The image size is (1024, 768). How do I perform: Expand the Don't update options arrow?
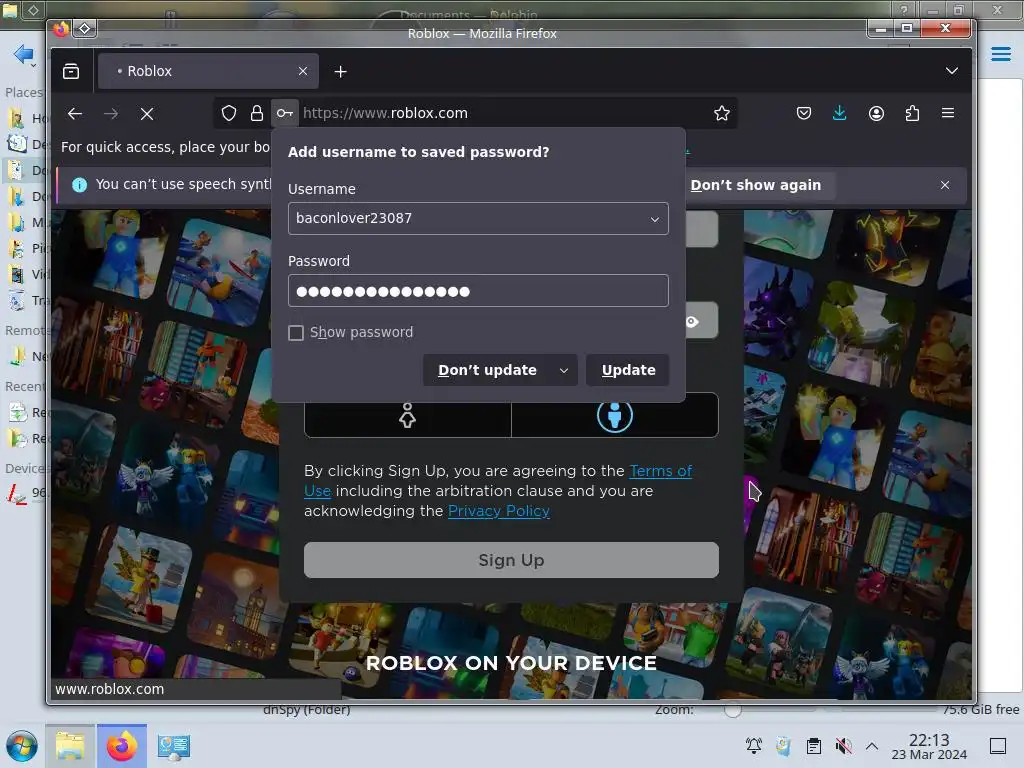click(564, 370)
